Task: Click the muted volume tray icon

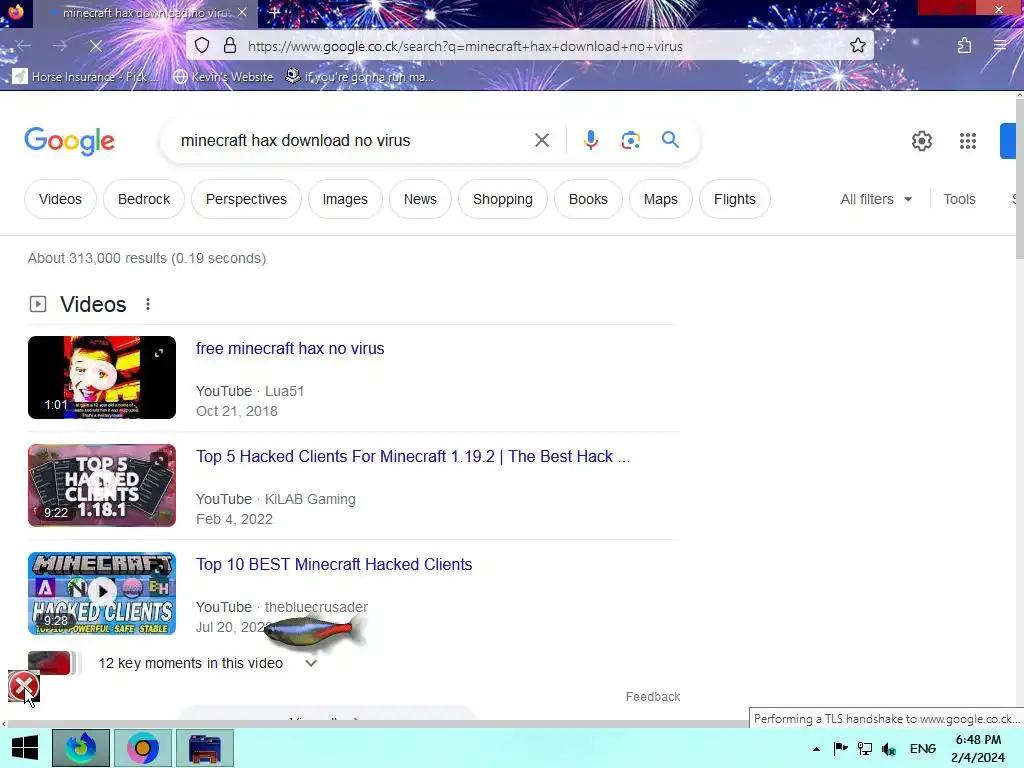Action: coord(888,749)
